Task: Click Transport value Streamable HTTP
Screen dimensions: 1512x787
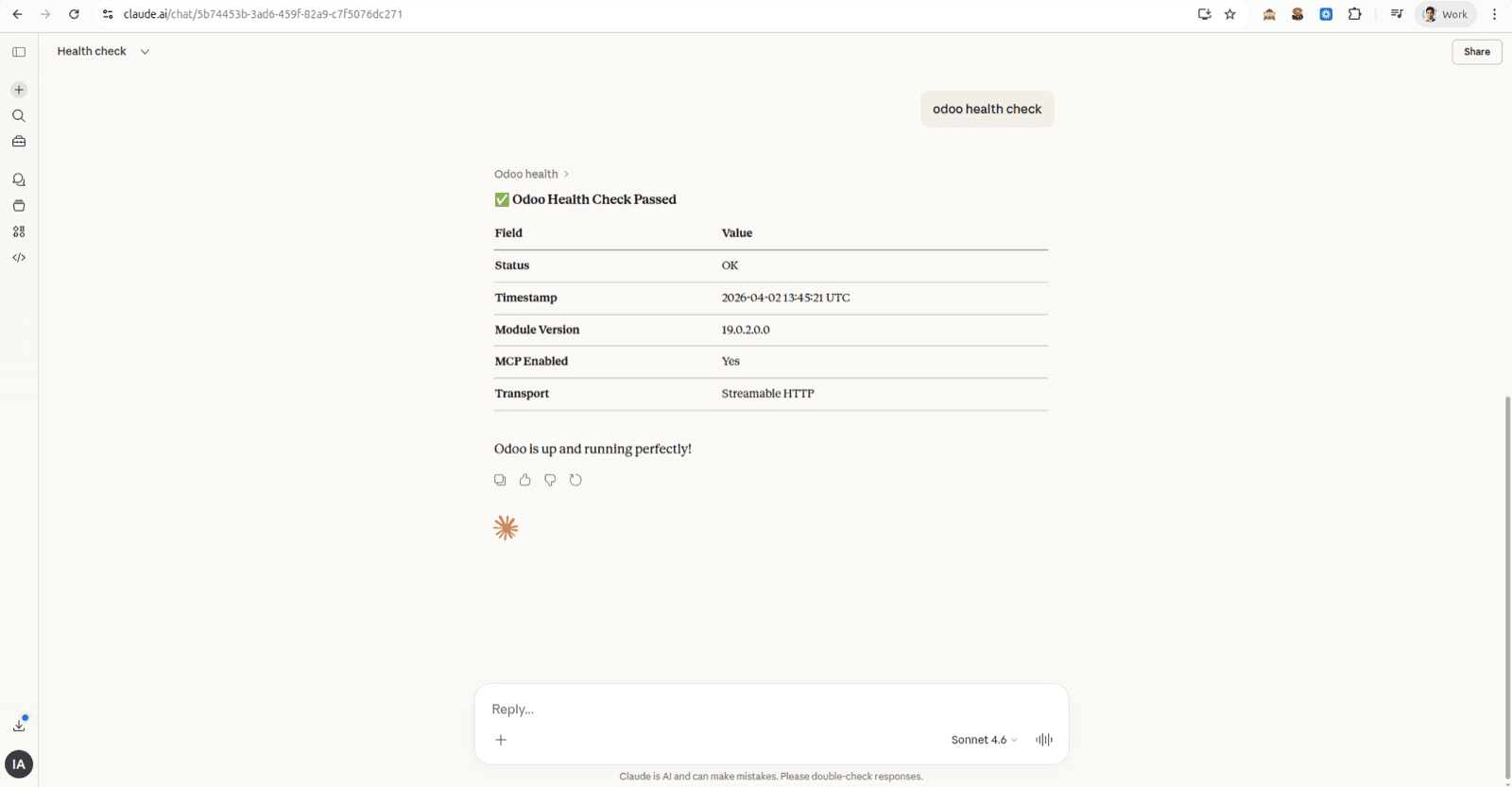Action: click(x=768, y=393)
